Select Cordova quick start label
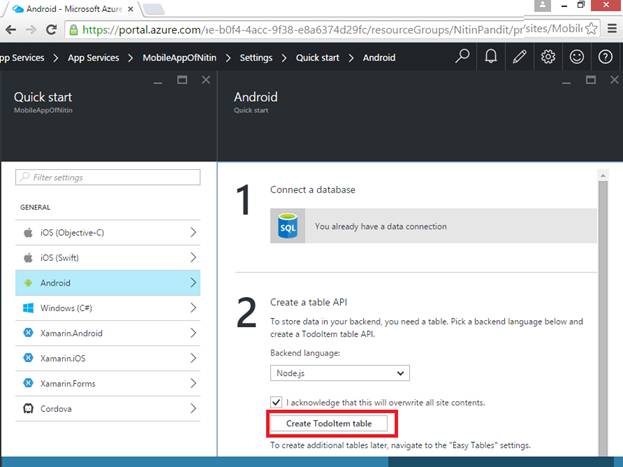Screen dimensions: 623x467 56,409
